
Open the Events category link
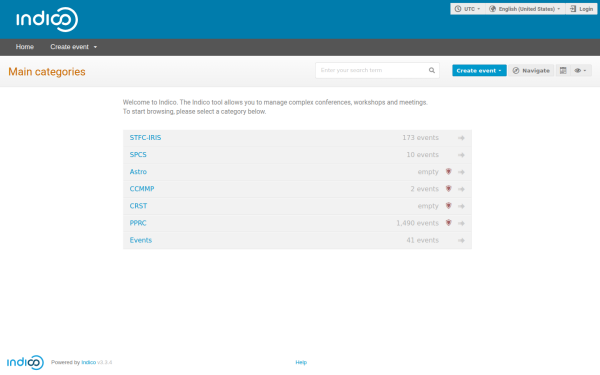pos(141,240)
